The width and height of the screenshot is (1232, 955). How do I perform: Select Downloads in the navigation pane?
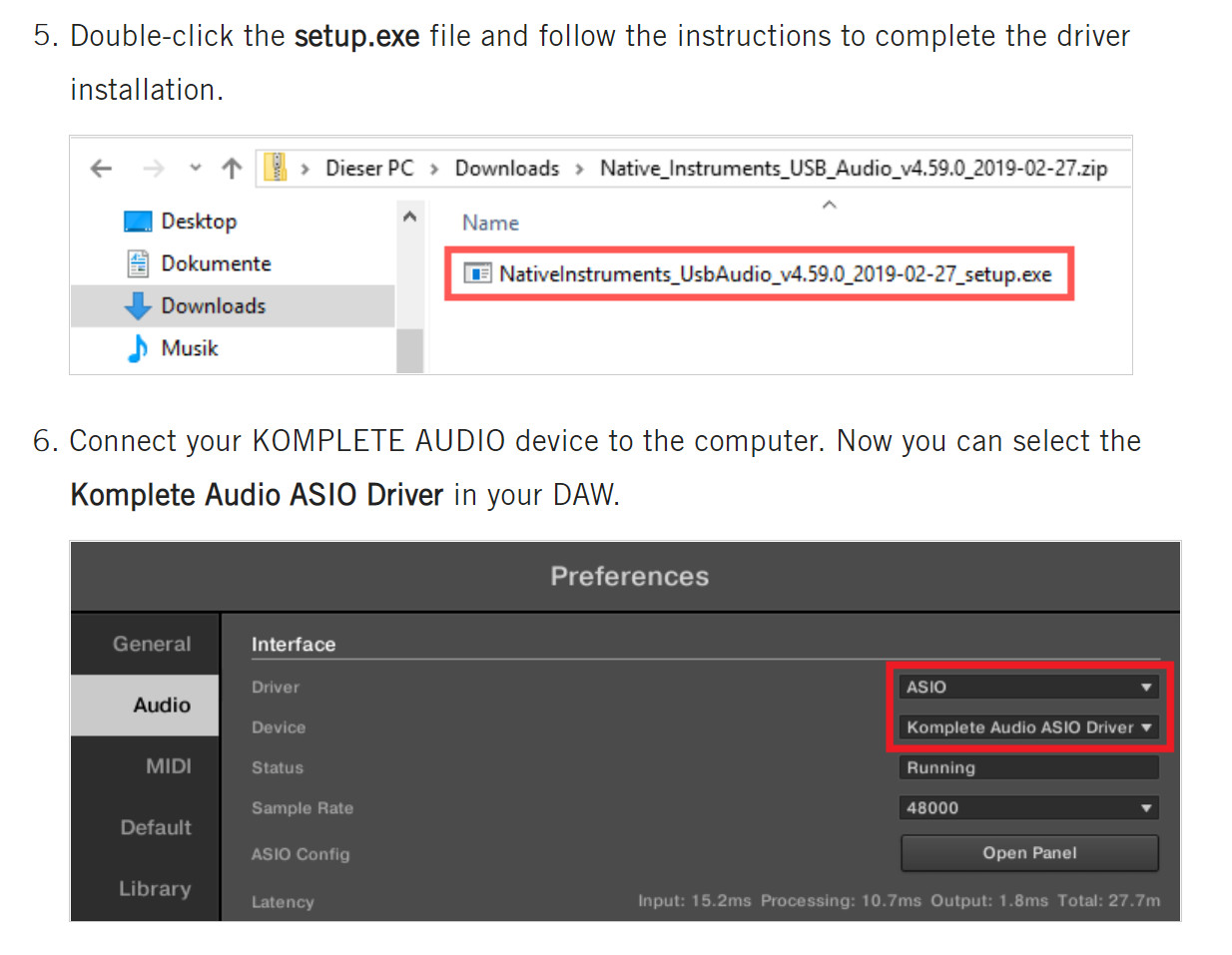[x=214, y=305]
